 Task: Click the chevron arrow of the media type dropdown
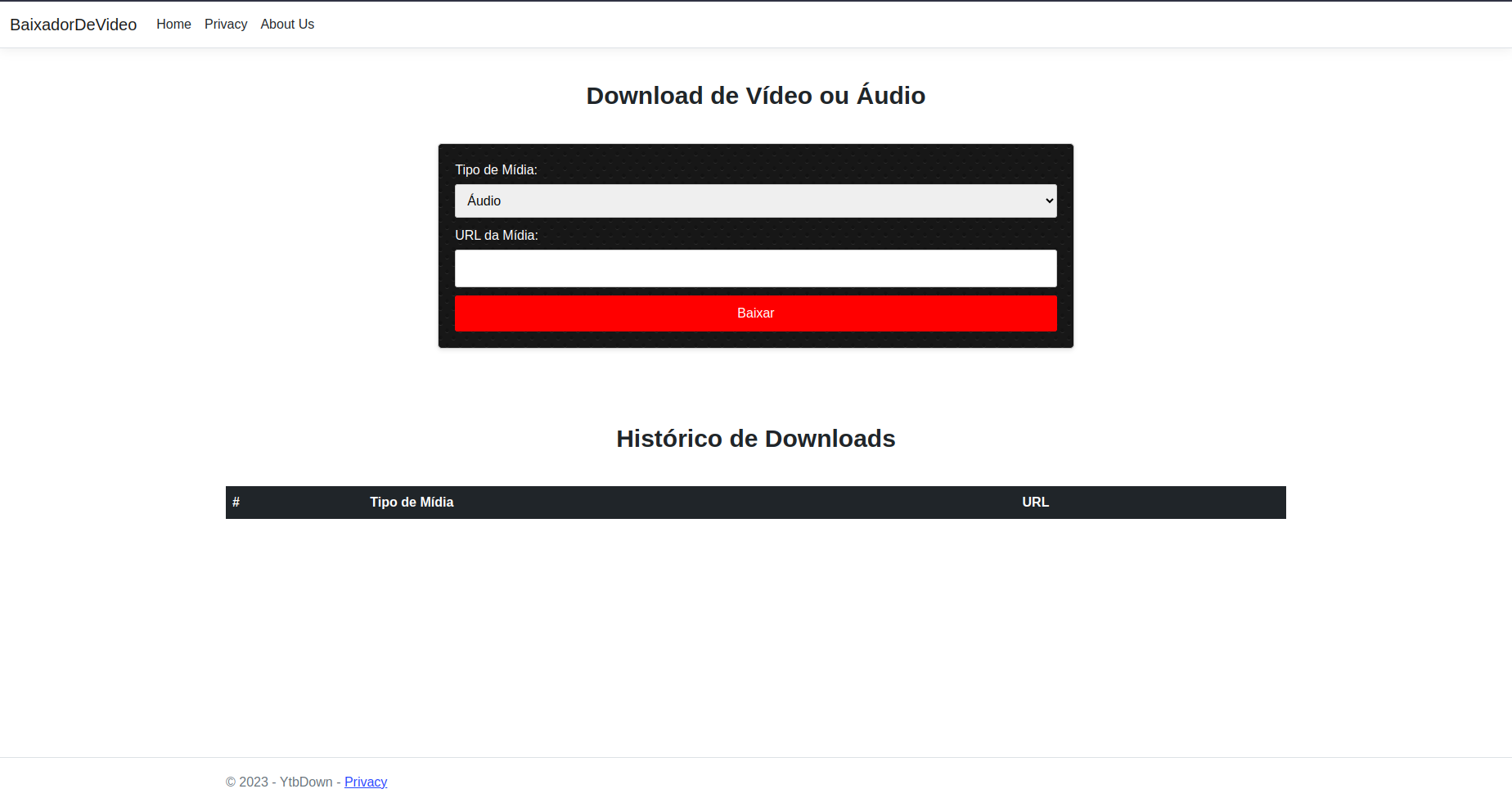1049,201
